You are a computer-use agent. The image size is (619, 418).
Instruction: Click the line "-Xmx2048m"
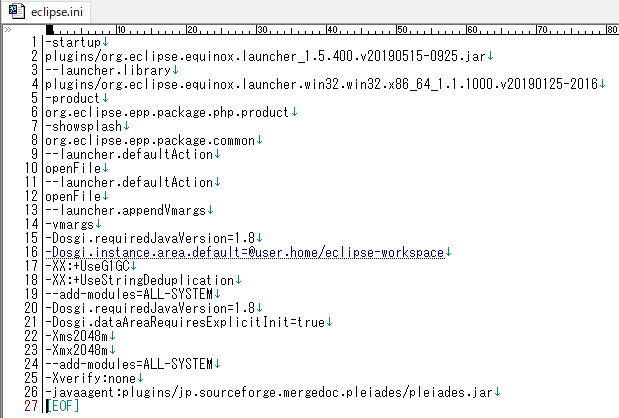(77, 351)
